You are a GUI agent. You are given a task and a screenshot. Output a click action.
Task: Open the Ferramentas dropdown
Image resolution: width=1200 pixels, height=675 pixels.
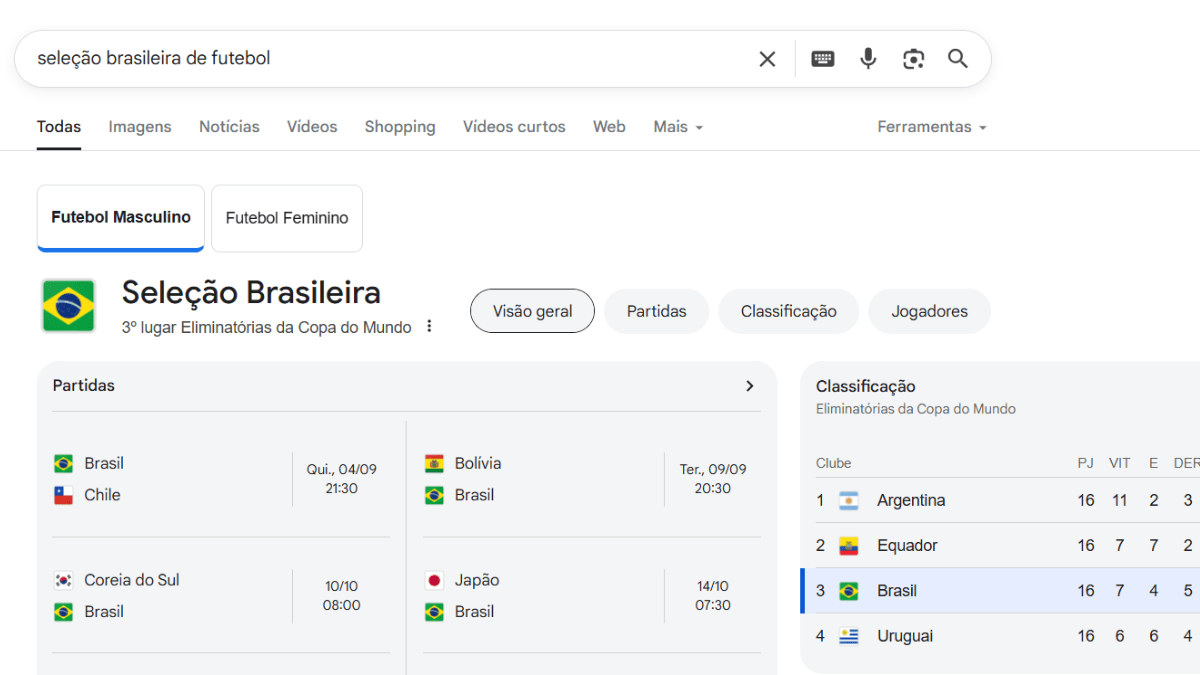pos(932,127)
